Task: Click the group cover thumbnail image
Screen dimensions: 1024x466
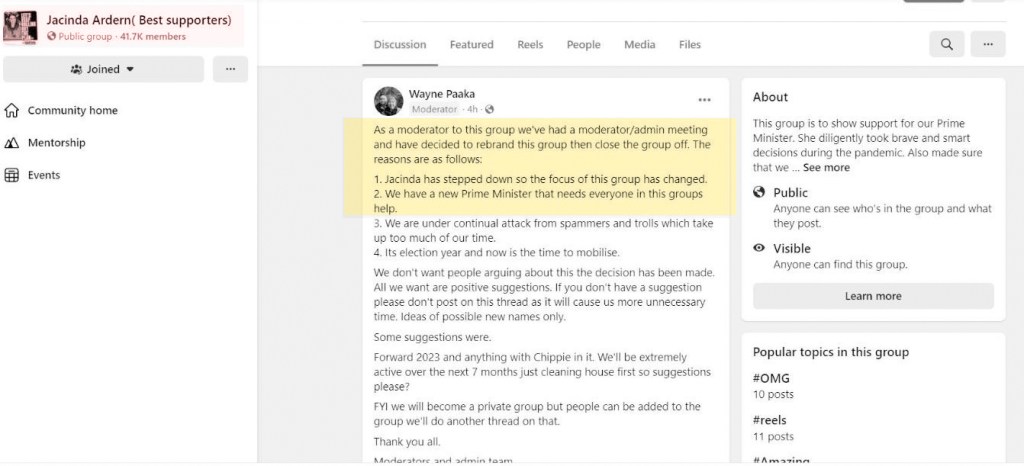Action: (x=20, y=26)
